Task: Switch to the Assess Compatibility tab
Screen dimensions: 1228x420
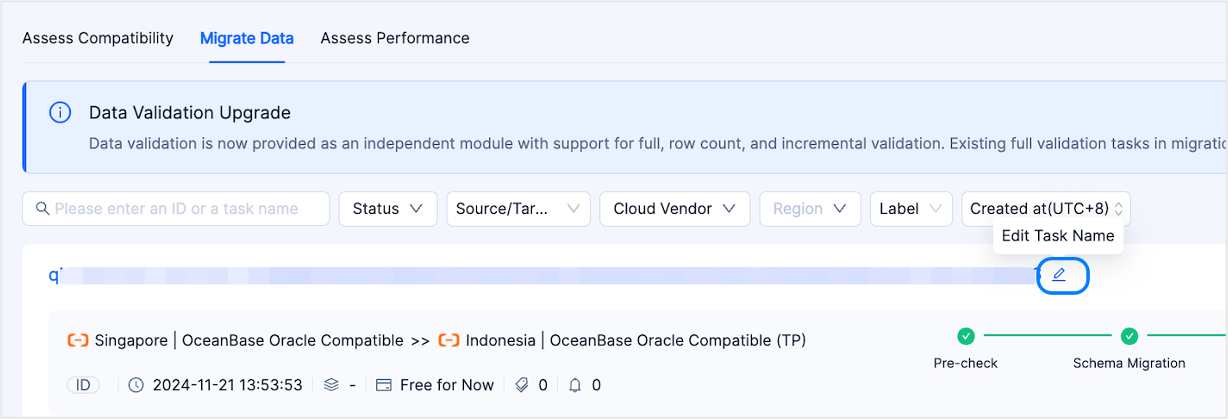Action: 98,38
